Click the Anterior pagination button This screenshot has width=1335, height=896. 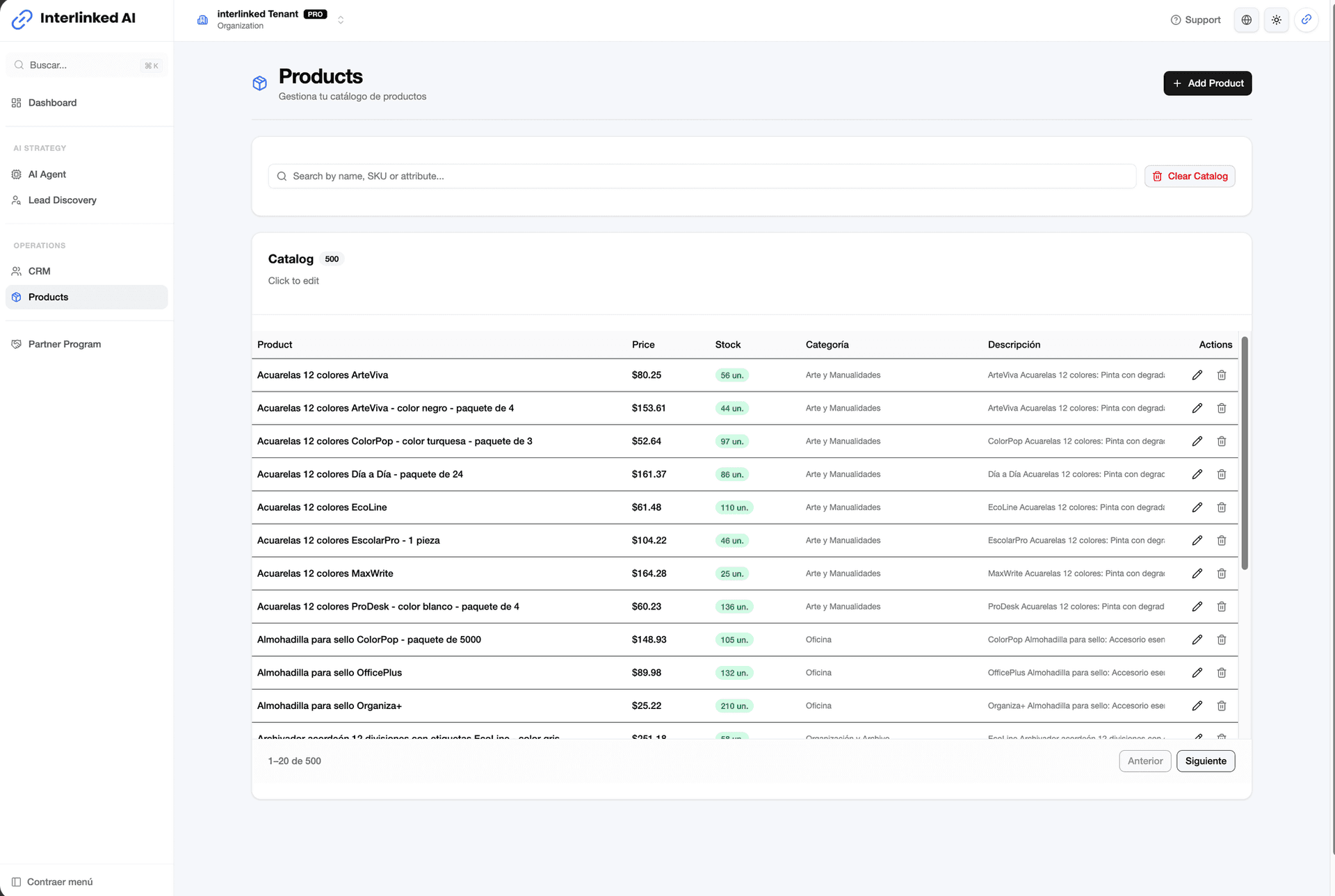click(1145, 761)
